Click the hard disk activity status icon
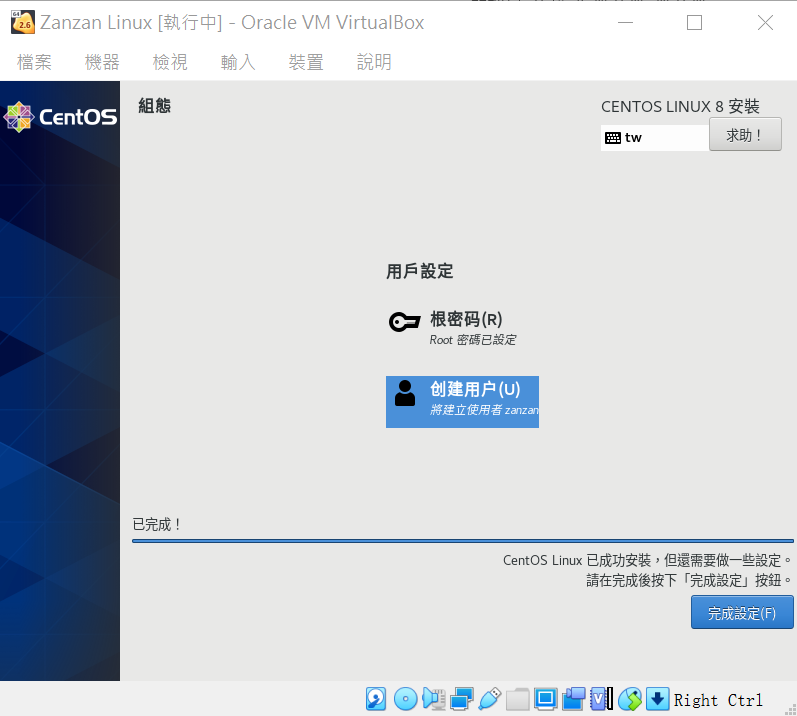Image resolution: width=797 pixels, height=716 pixels. pos(376,699)
